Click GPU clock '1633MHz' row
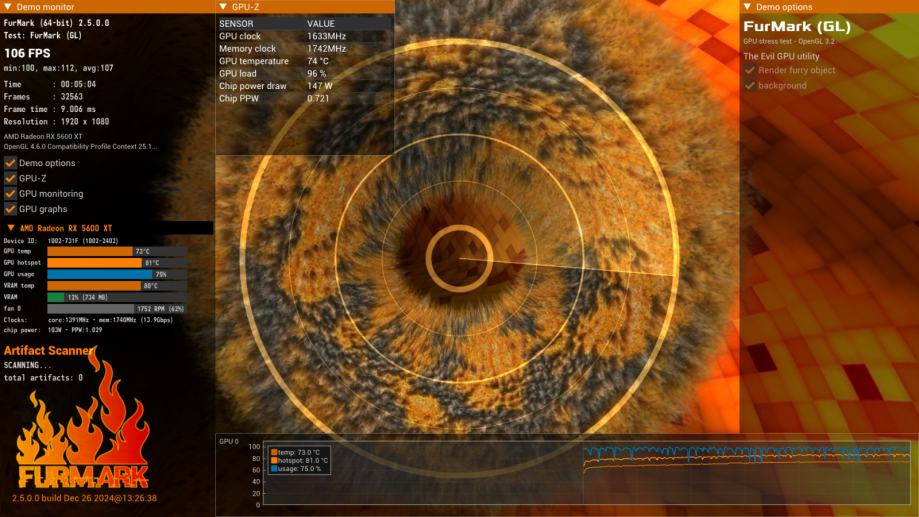 pos(305,36)
